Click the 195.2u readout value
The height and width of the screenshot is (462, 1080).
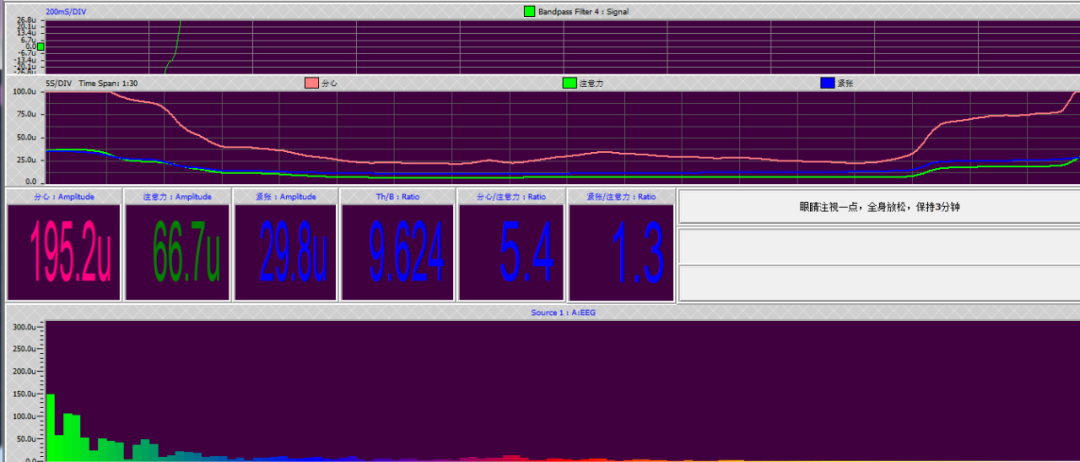pyautogui.click(x=70, y=253)
